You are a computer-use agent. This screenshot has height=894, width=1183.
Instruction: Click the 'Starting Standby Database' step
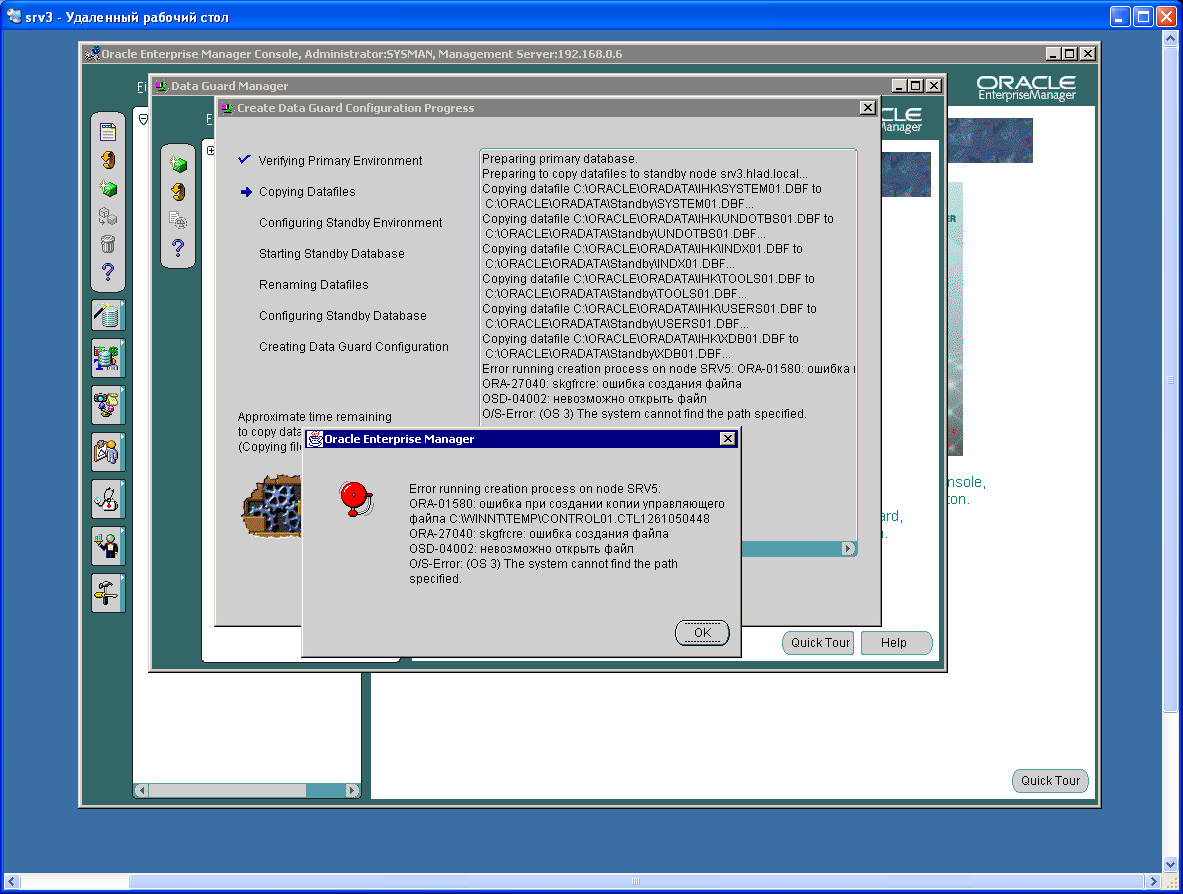[x=332, y=253]
